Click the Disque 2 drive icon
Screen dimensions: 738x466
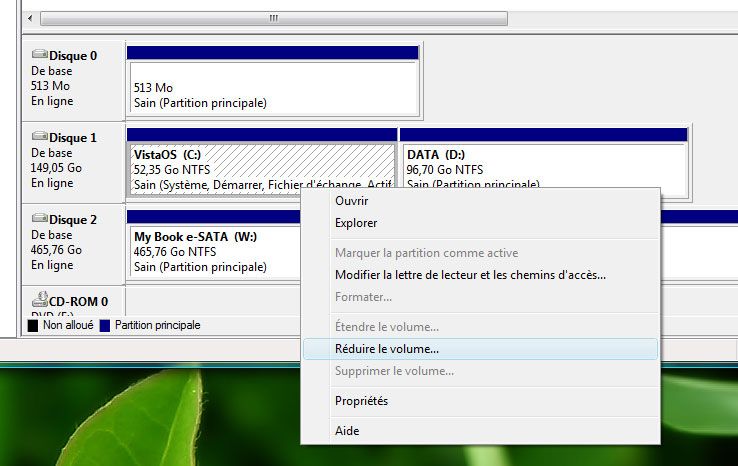pyautogui.click(x=39, y=219)
